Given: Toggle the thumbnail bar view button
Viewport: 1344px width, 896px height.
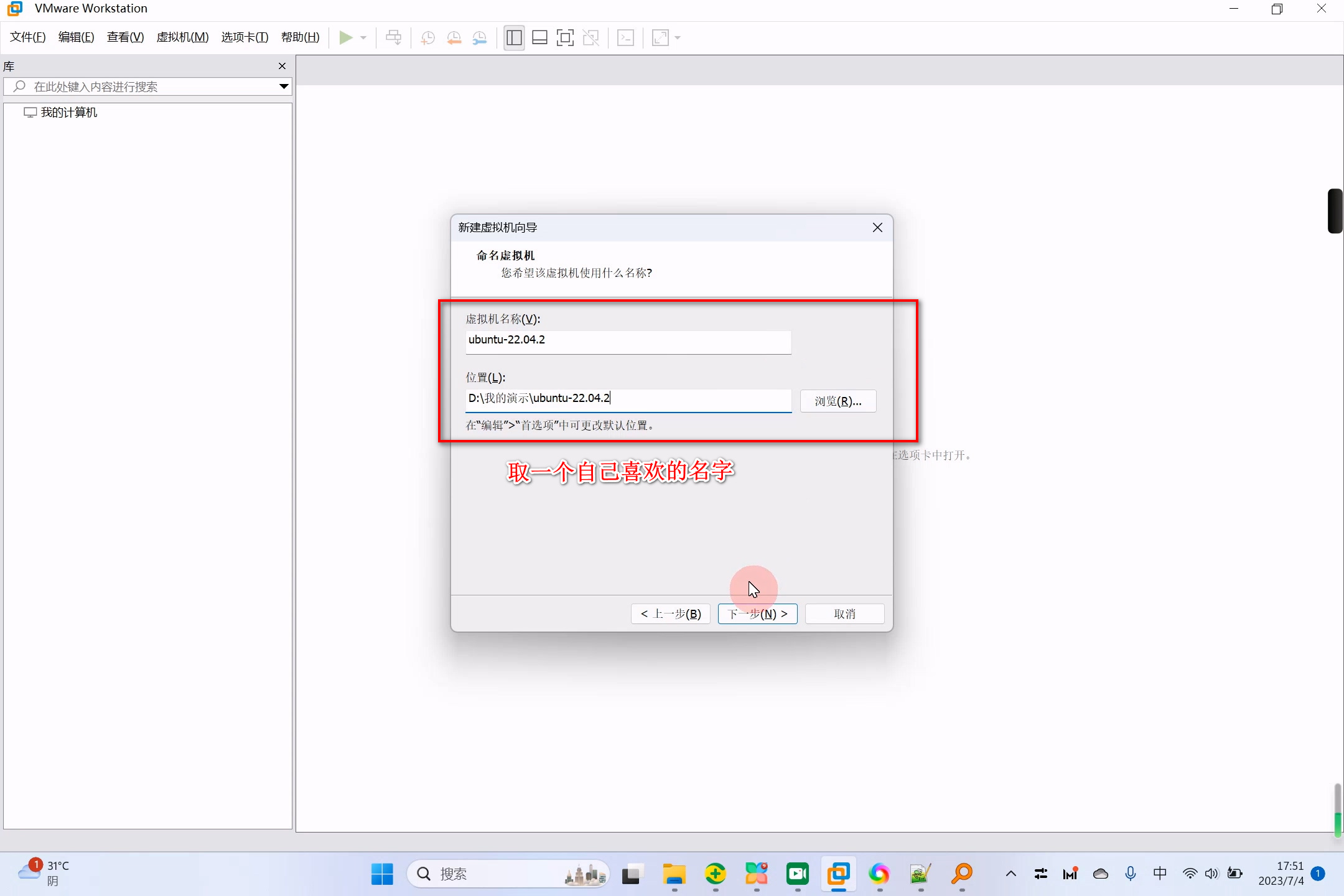Looking at the screenshot, I should (539, 38).
